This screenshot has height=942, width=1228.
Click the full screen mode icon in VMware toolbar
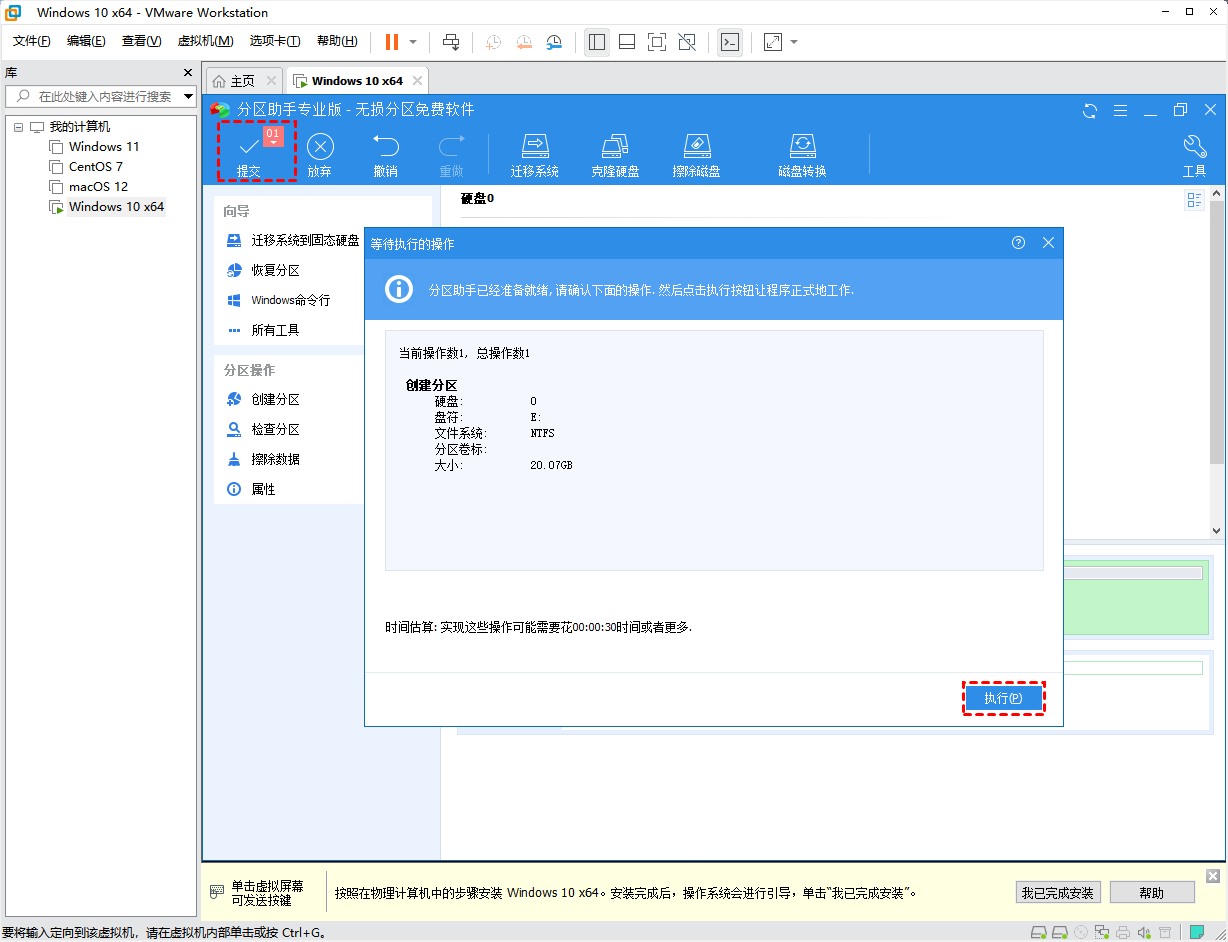point(657,42)
